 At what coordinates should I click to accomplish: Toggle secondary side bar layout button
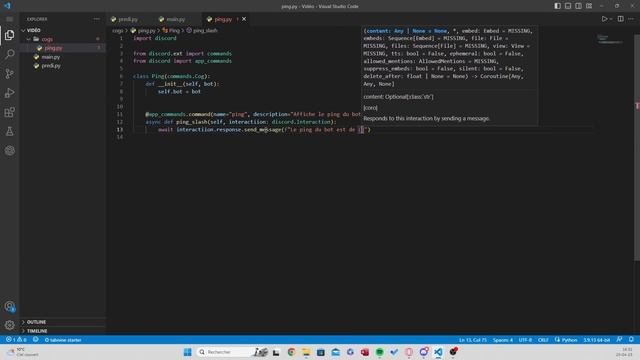pyautogui.click(x=578, y=6)
